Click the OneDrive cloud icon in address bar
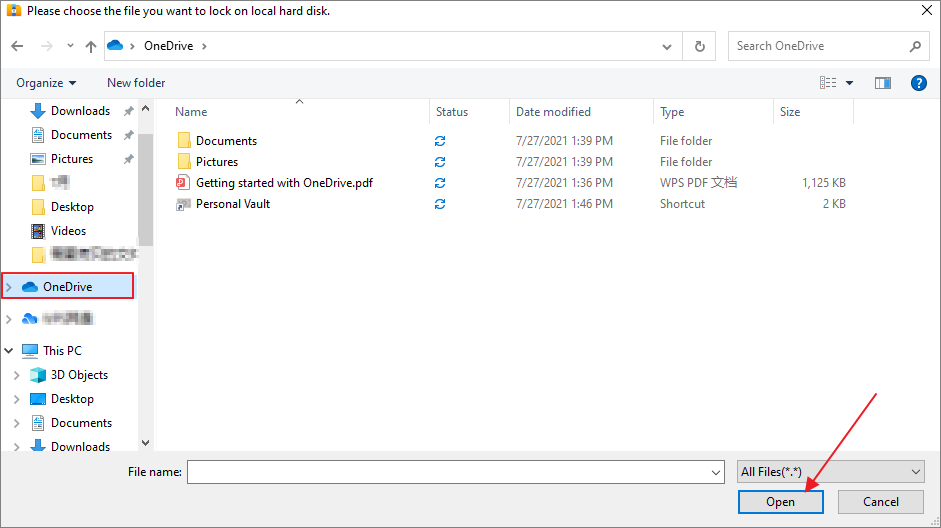This screenshot has height=528, width=941. point(115,46)
